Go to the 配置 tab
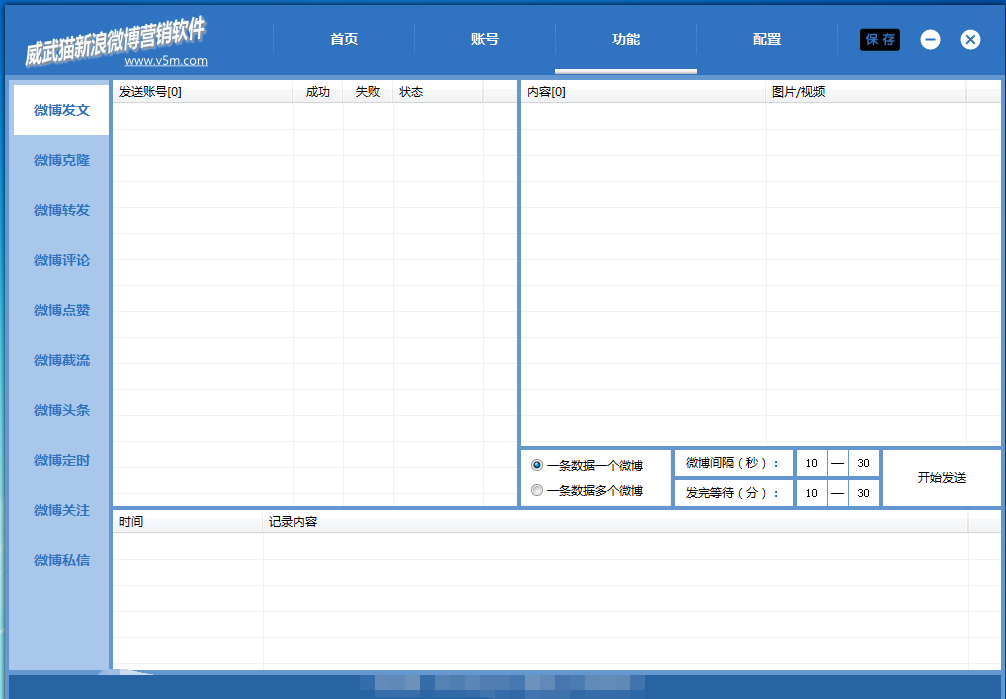The image size is (1006, 699). (x=767, y=40)
